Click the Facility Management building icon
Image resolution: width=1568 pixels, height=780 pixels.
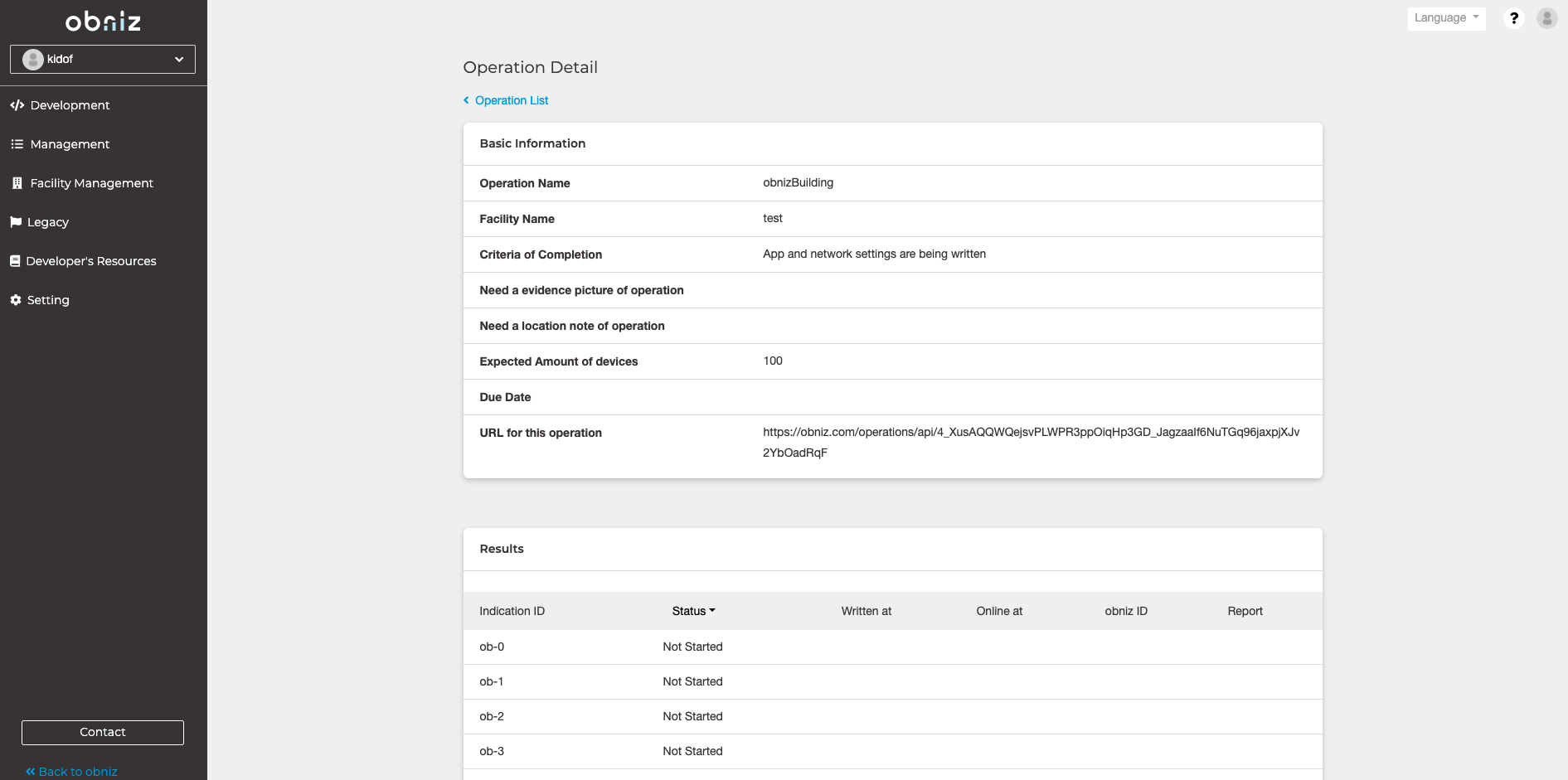tap(17, 183)
